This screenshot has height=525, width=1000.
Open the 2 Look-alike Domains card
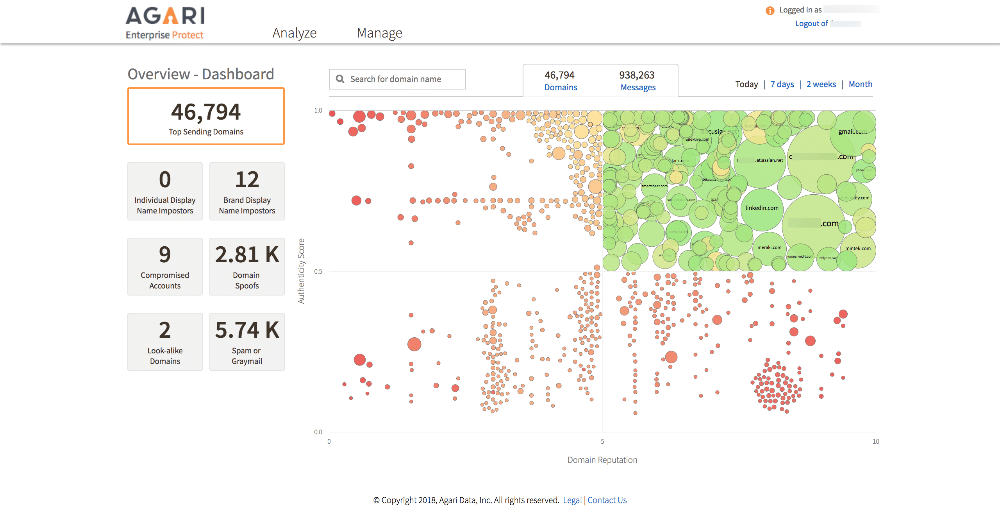tap(165, 342)
